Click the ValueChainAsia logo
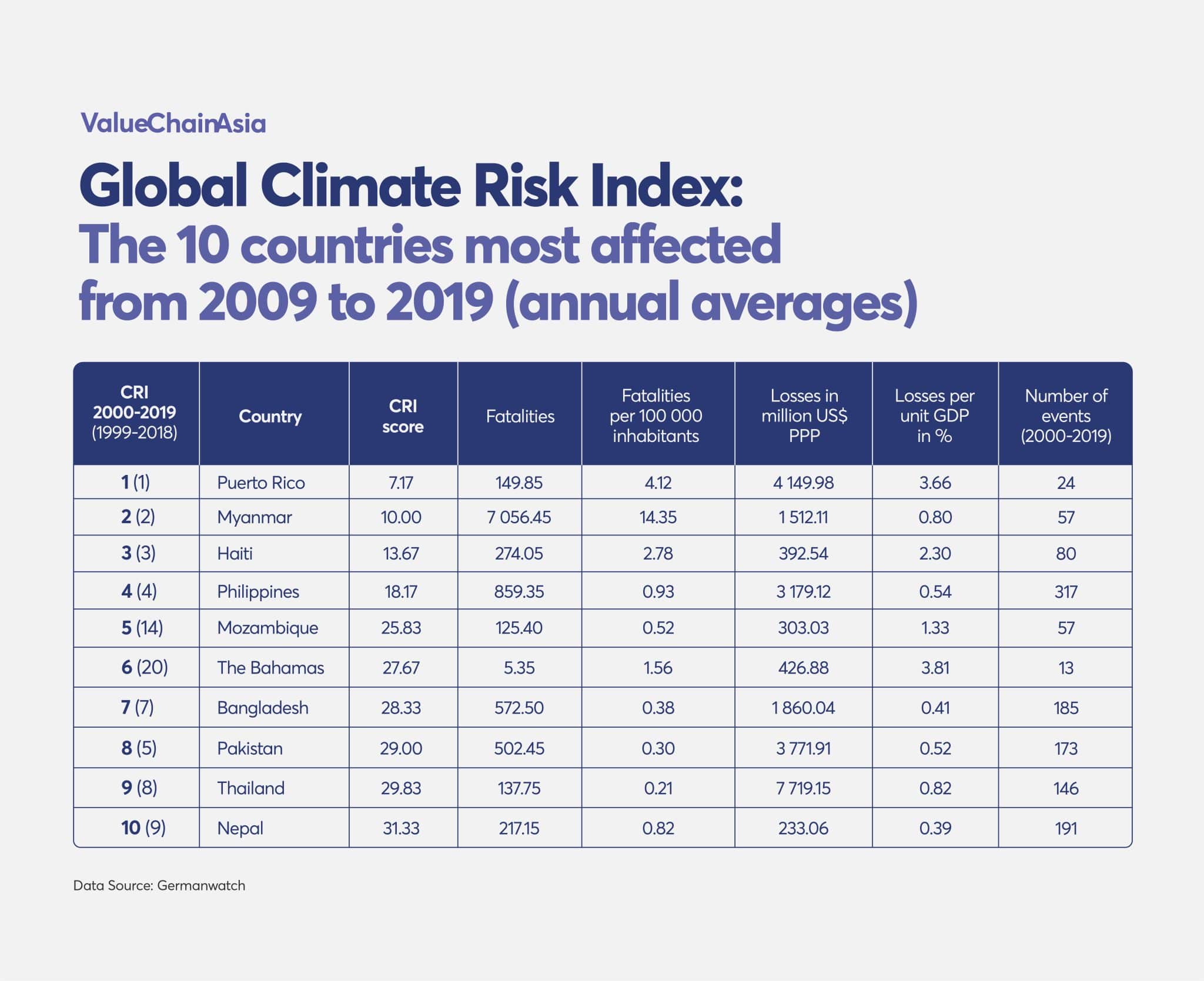The image size is (1204, 981). click(173, 123)
